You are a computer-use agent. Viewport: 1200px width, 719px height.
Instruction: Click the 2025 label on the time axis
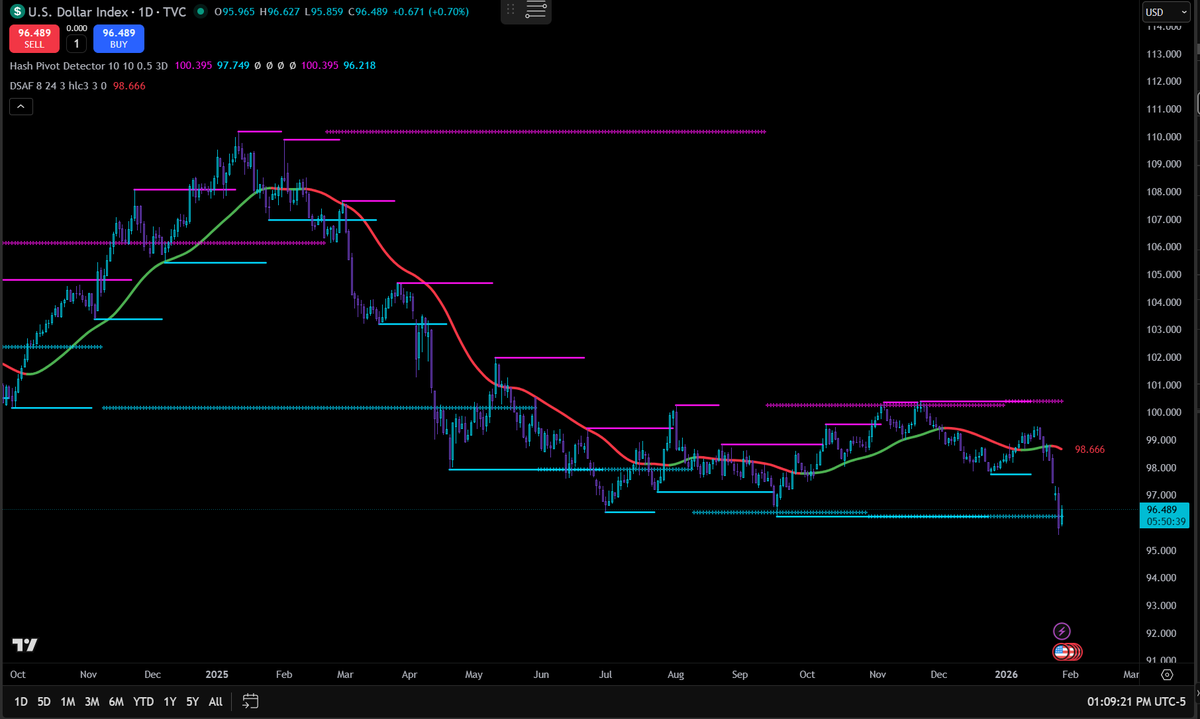pos(217,675)
